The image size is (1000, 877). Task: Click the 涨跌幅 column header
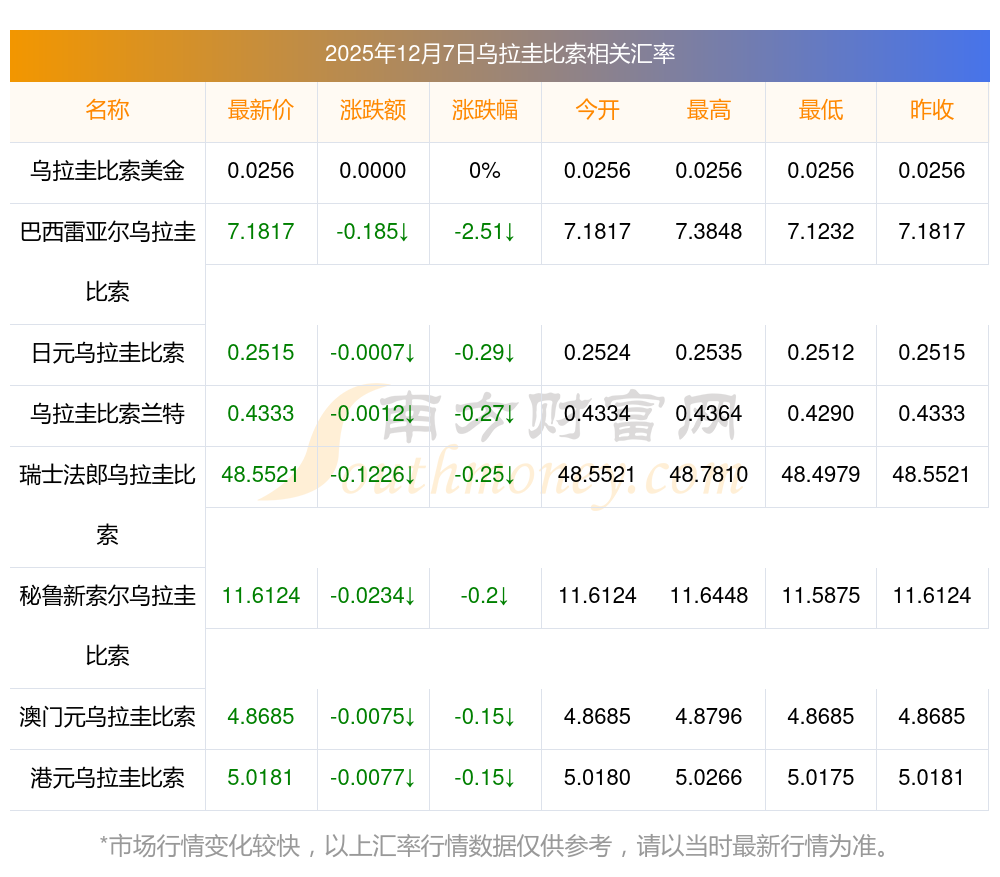pos(485,111)
